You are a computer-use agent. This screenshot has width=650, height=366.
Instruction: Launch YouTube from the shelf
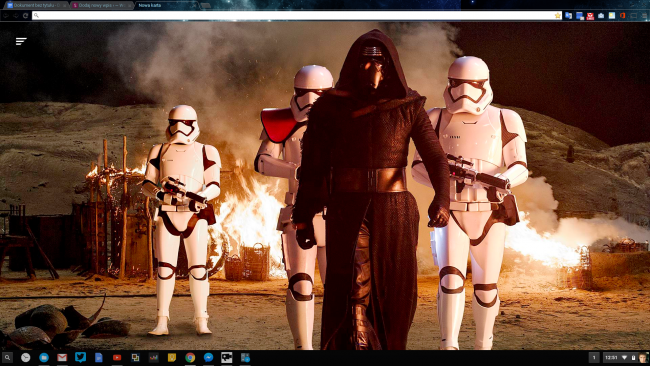[x=117, y=357]
